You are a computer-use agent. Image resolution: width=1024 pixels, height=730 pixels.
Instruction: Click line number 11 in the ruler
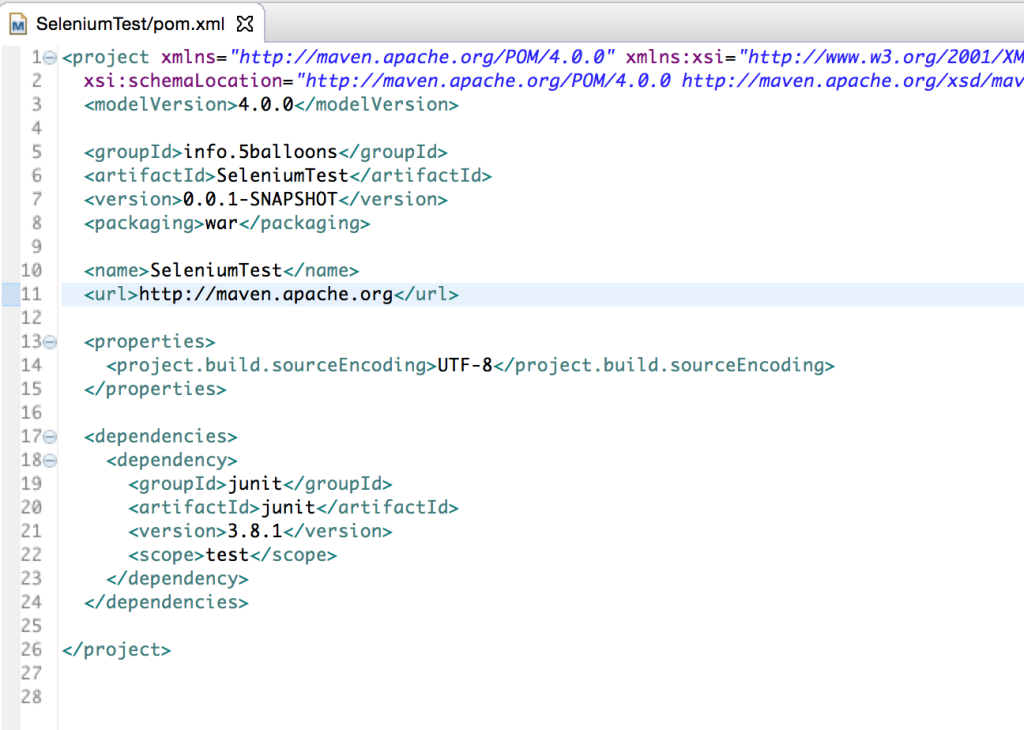pos(31,294)
